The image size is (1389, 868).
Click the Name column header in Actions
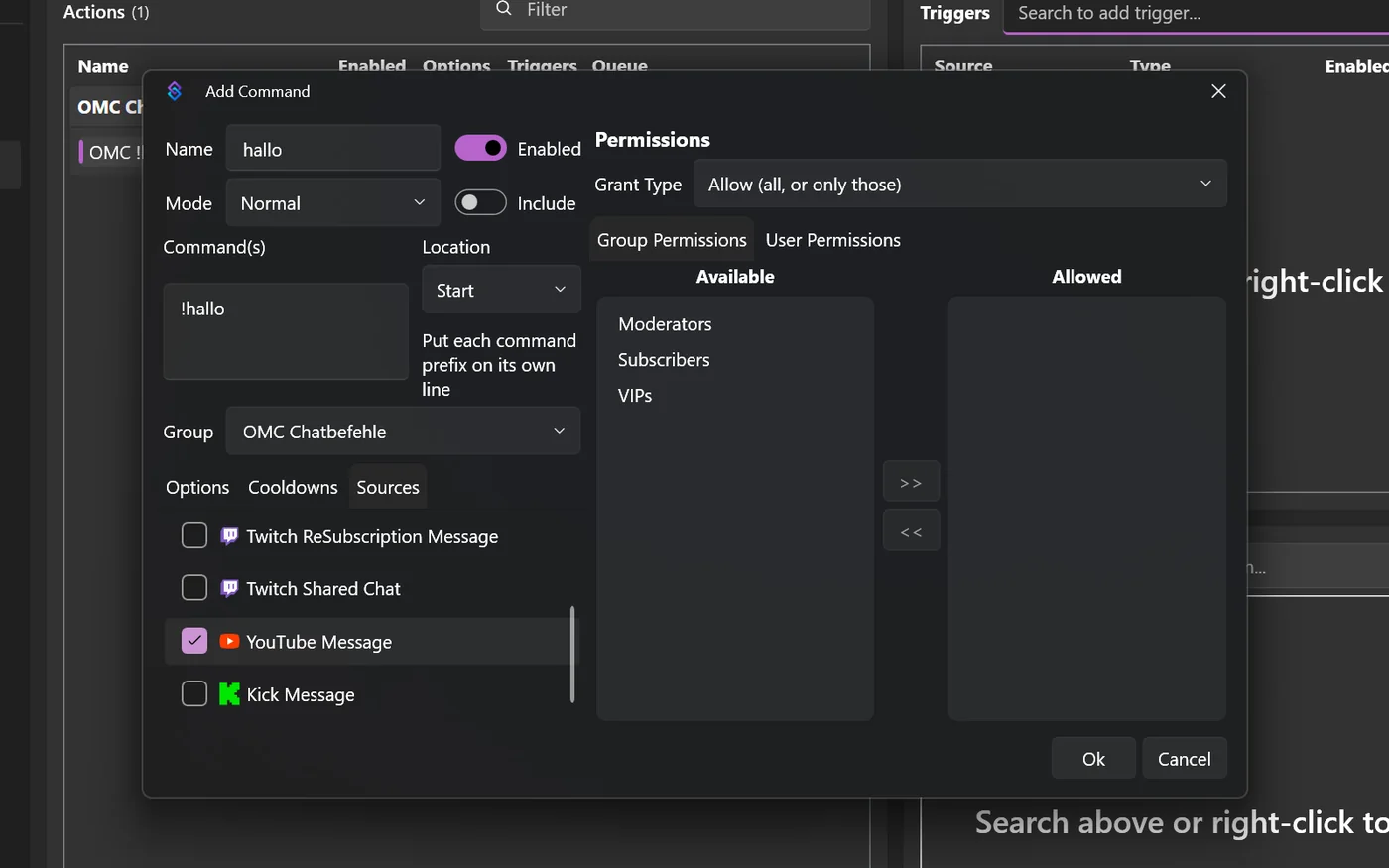click(x=103, y=66)
